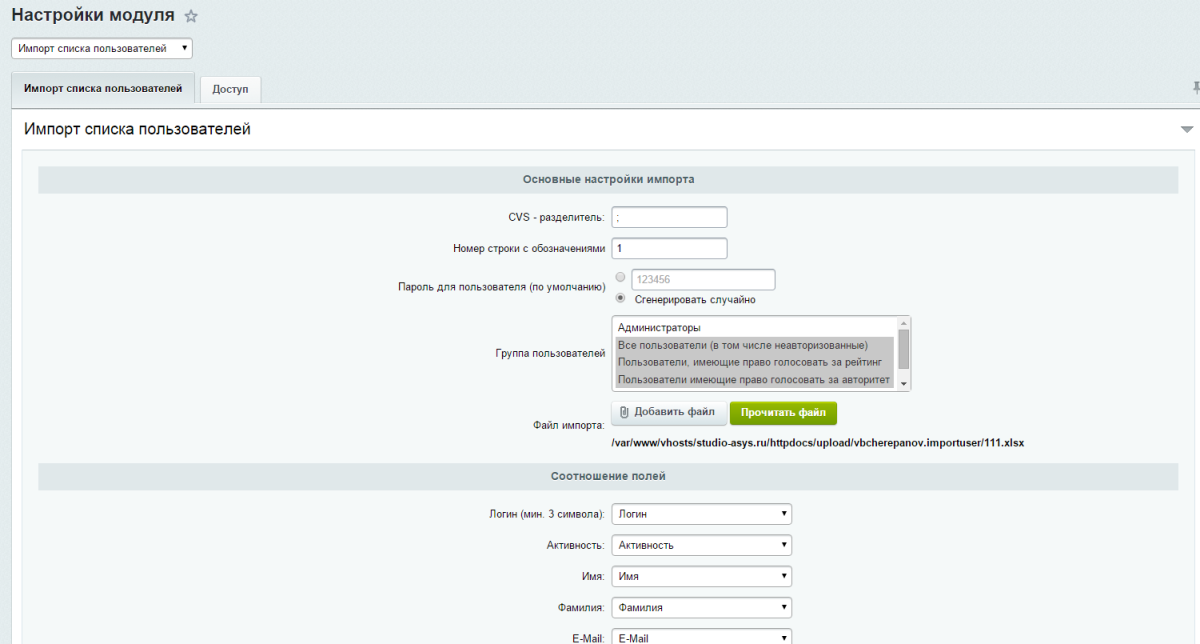Collapse the Импорт списка пользователей section
The image size is (1200, 644).
1186,128
